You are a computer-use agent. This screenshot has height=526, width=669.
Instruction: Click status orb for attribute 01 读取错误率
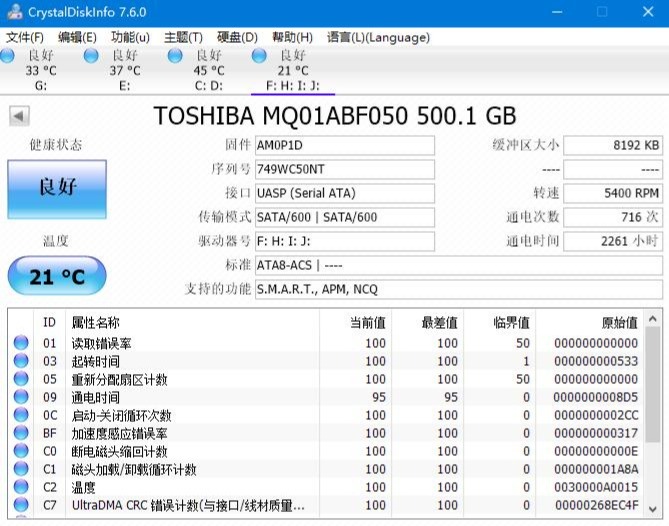[x=21, y=344]
